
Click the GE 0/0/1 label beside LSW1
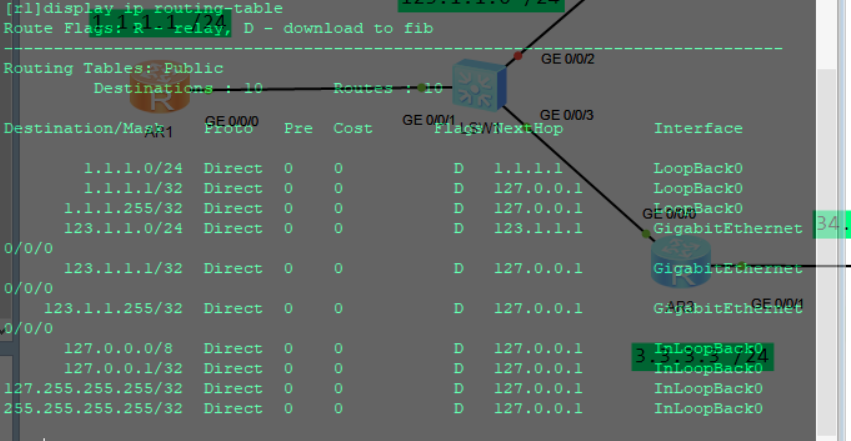(x=428, y=120)
